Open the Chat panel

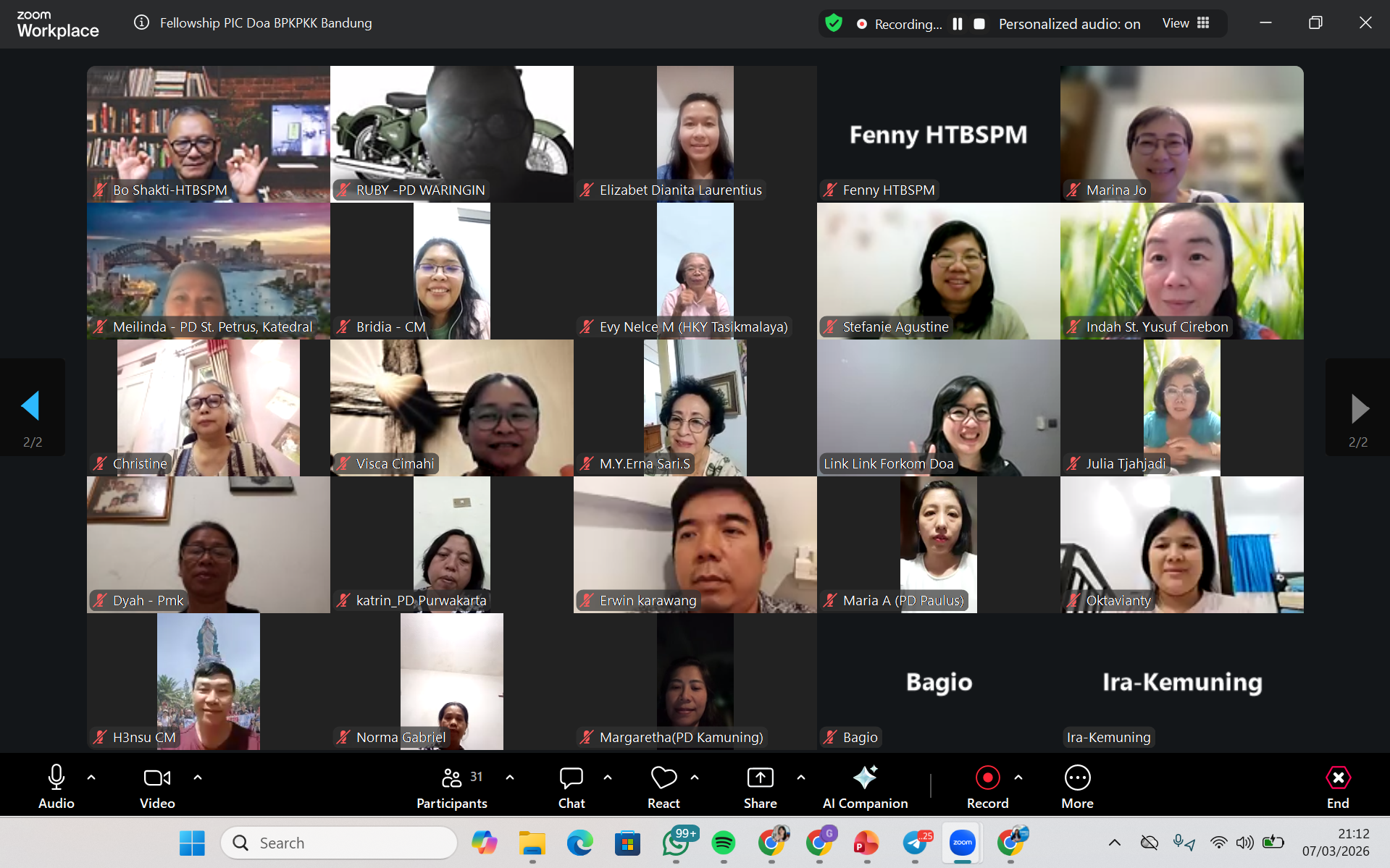(x=571, y=786)
